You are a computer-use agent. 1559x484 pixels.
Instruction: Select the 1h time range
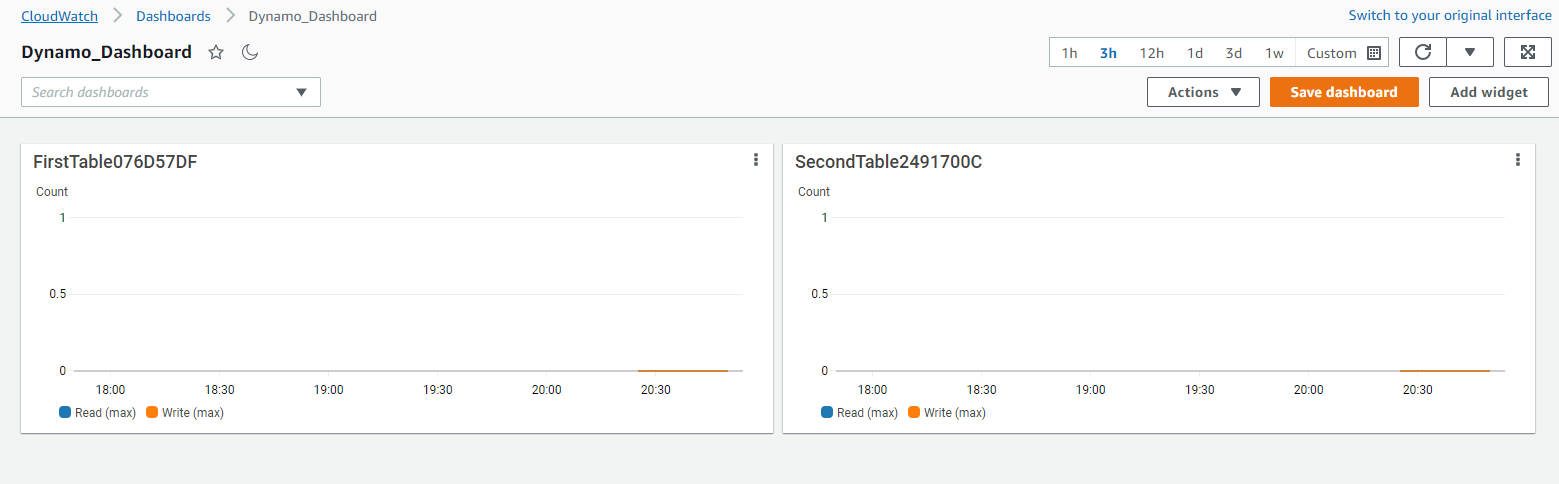(1069, 53)
